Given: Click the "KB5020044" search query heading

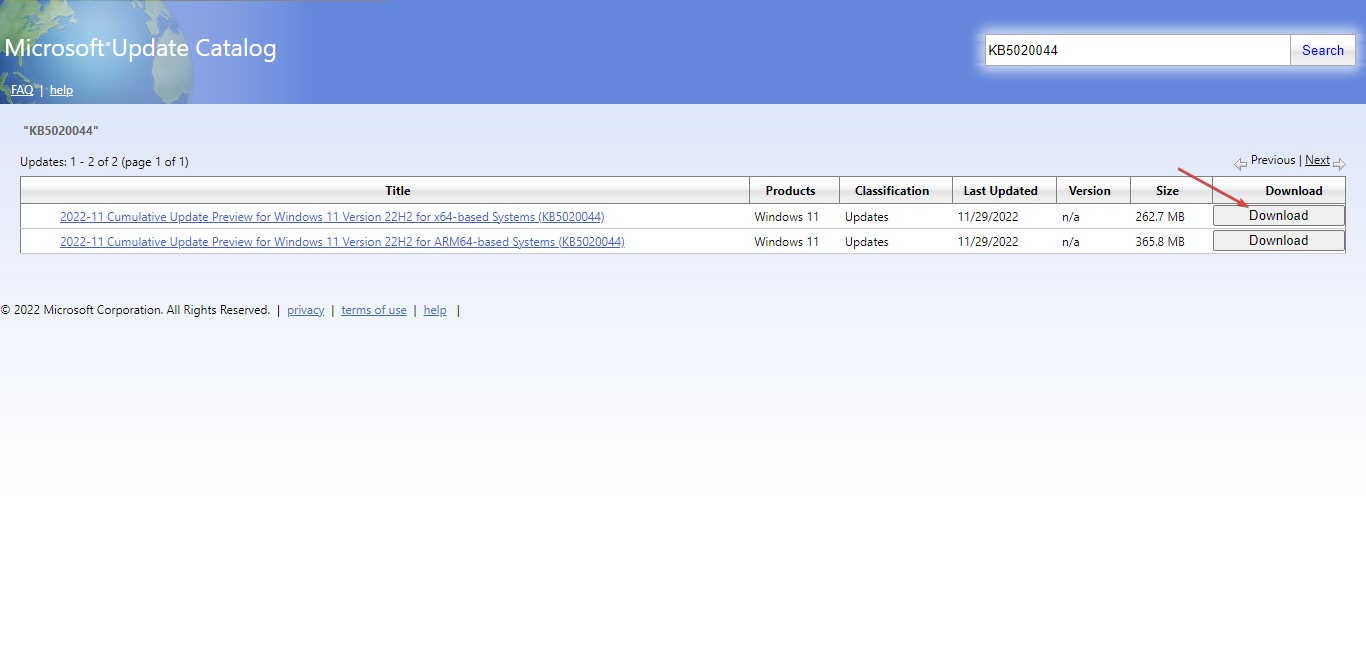Looking at the screenshot, I should 61,131.
